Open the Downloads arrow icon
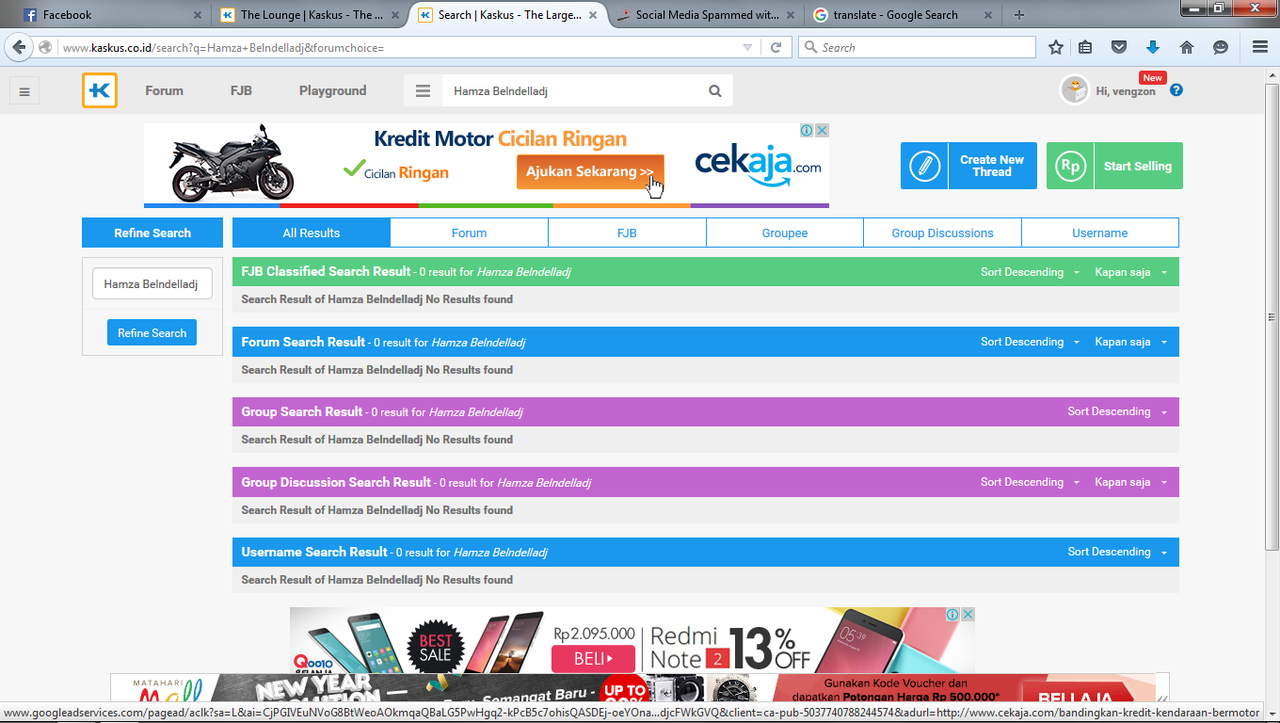 pos(1153,47)
